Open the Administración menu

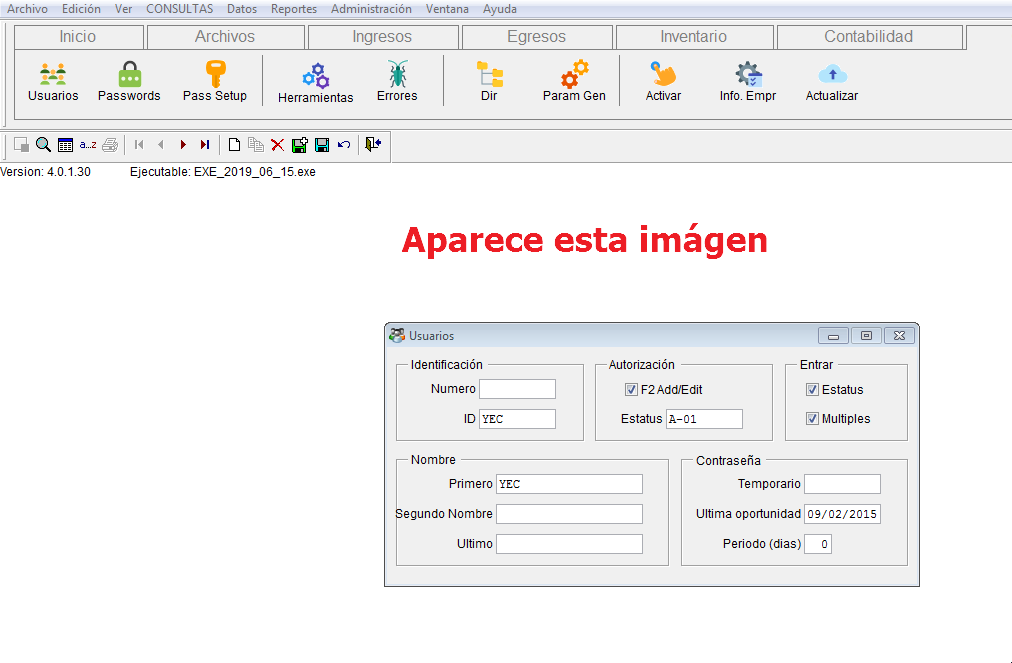pyautogui.click(x=371, y=9)
